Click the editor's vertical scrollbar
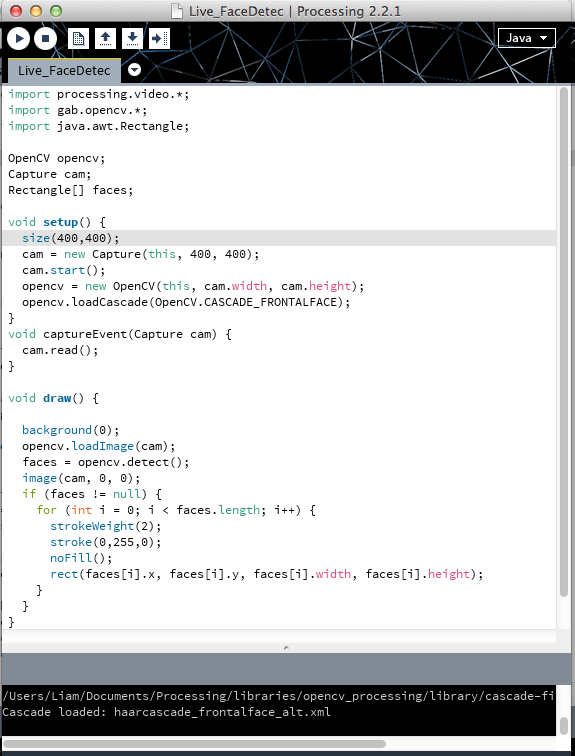This screenshot has height=756, width=575. (563, 342)
